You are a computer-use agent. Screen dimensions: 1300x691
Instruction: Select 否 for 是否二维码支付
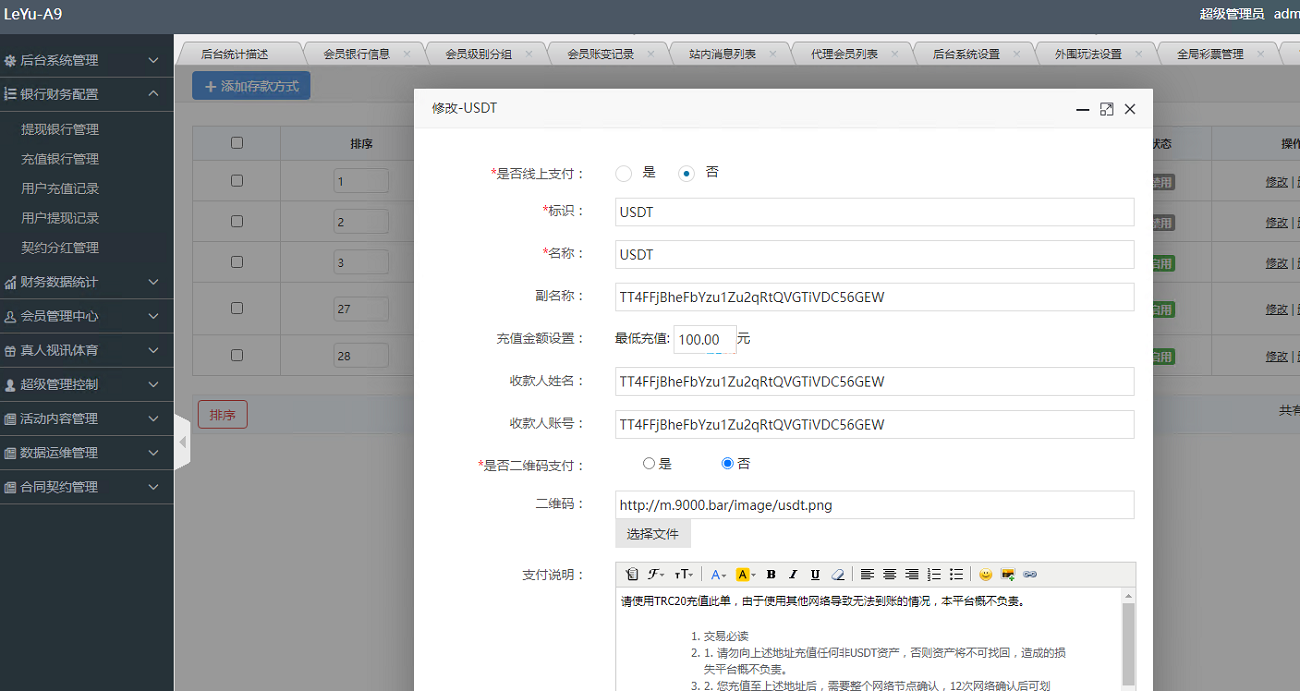[x=728, y=464]
